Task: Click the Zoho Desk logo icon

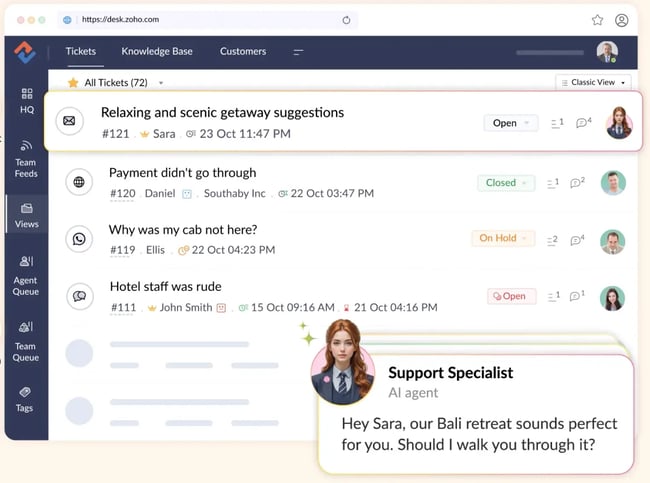Action: coord(25,52)
